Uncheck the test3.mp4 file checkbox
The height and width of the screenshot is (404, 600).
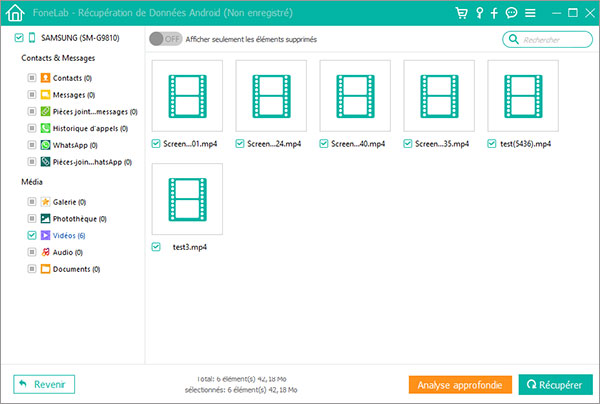[x=156, y=246]
